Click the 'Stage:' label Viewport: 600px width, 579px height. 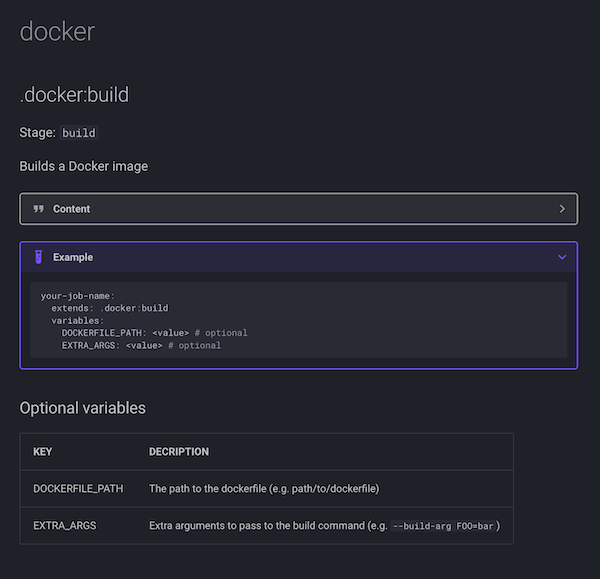tap(38, 133)
